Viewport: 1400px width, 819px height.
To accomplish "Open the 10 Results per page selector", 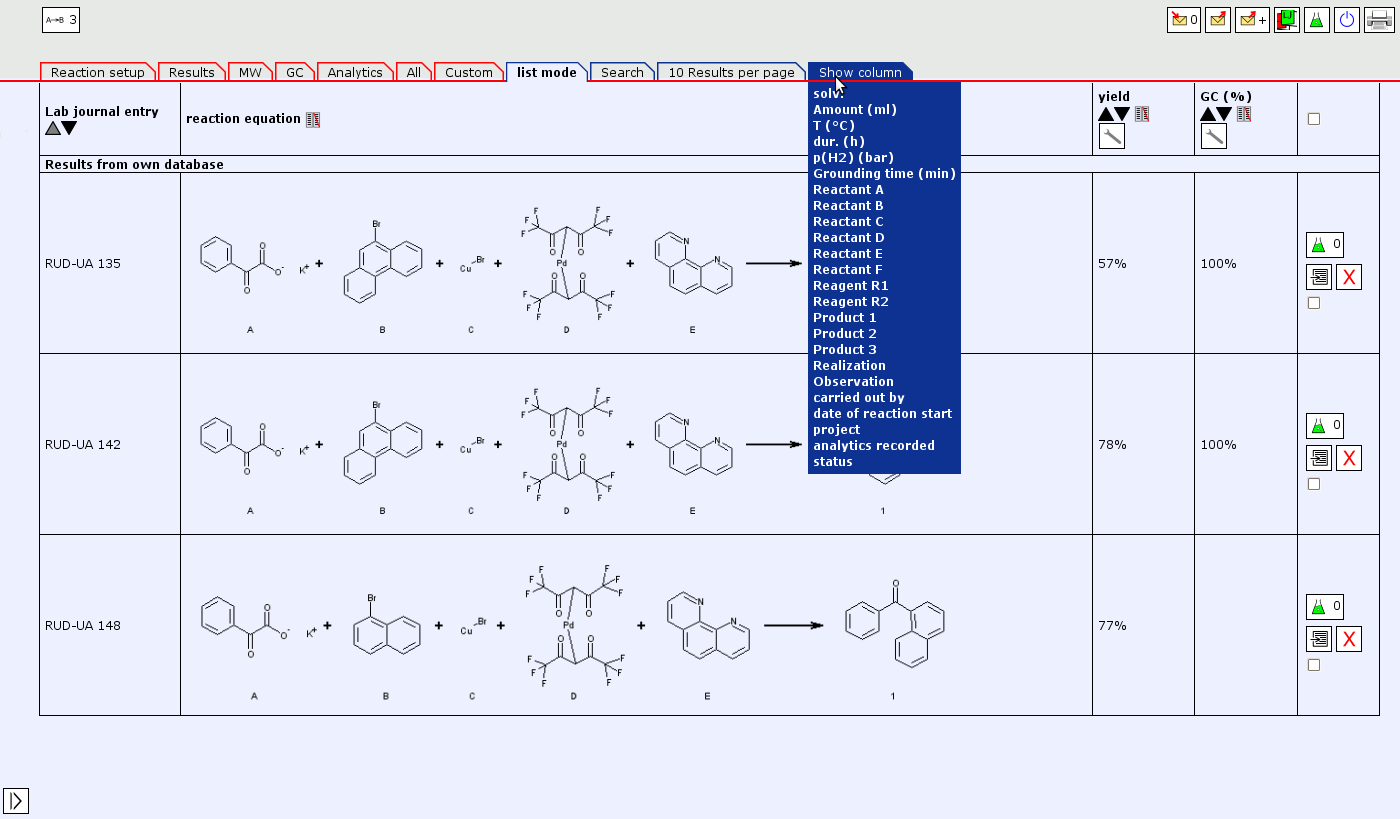I will coord(731,72).
